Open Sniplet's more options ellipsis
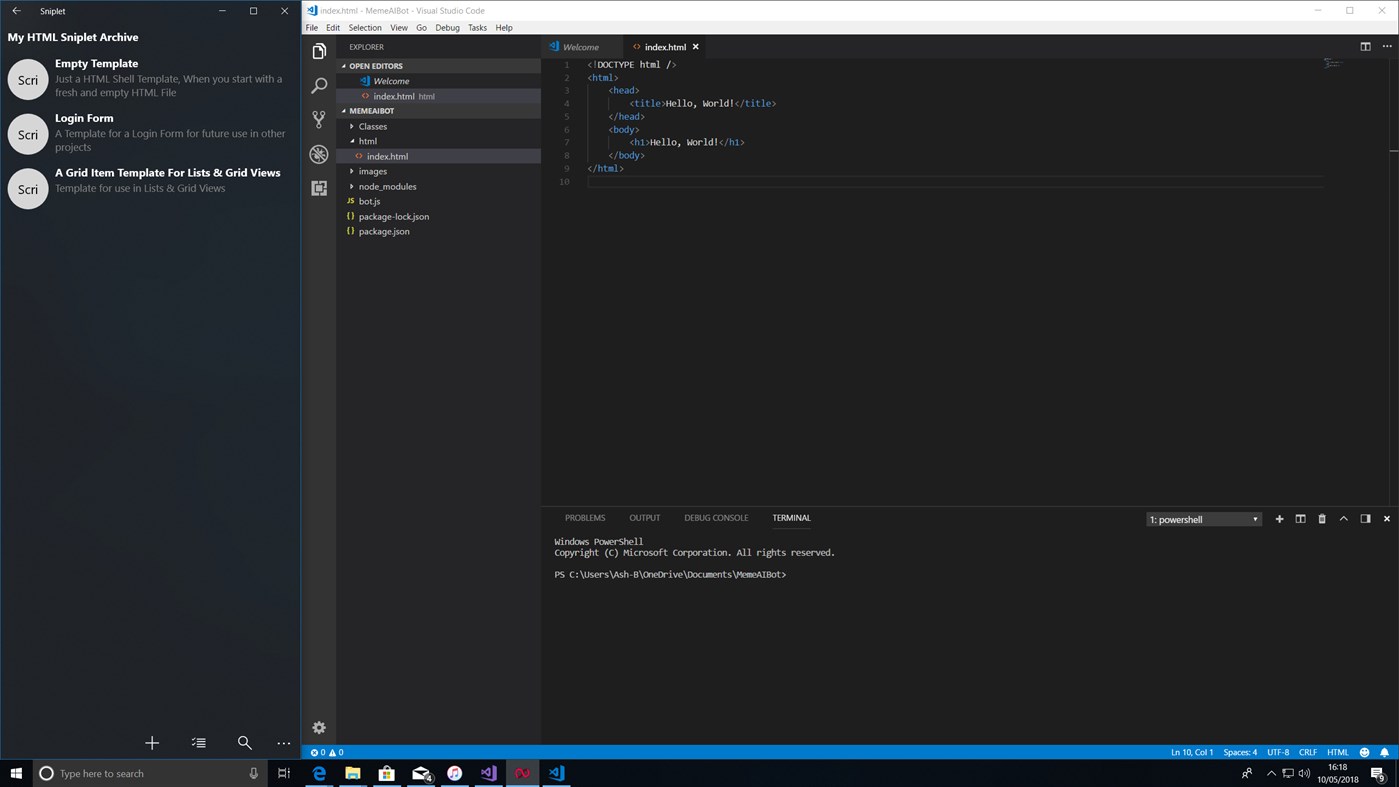The width and height of the screenshot is (1399, 787). [x=284, y=743]
